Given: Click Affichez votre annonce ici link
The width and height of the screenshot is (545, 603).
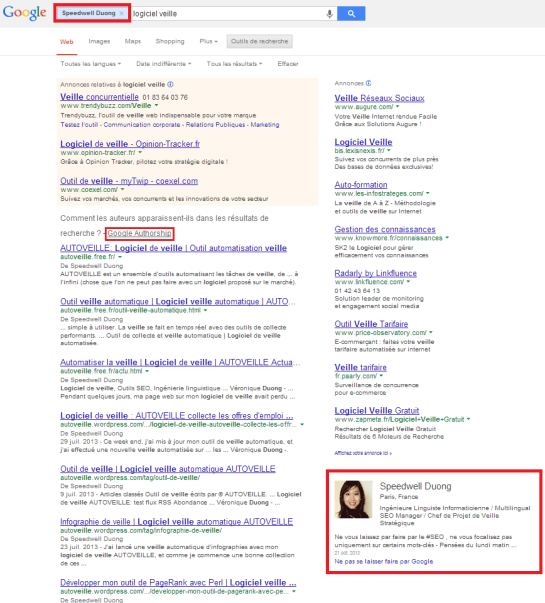Looking at the screenshot, I should 363,453.
